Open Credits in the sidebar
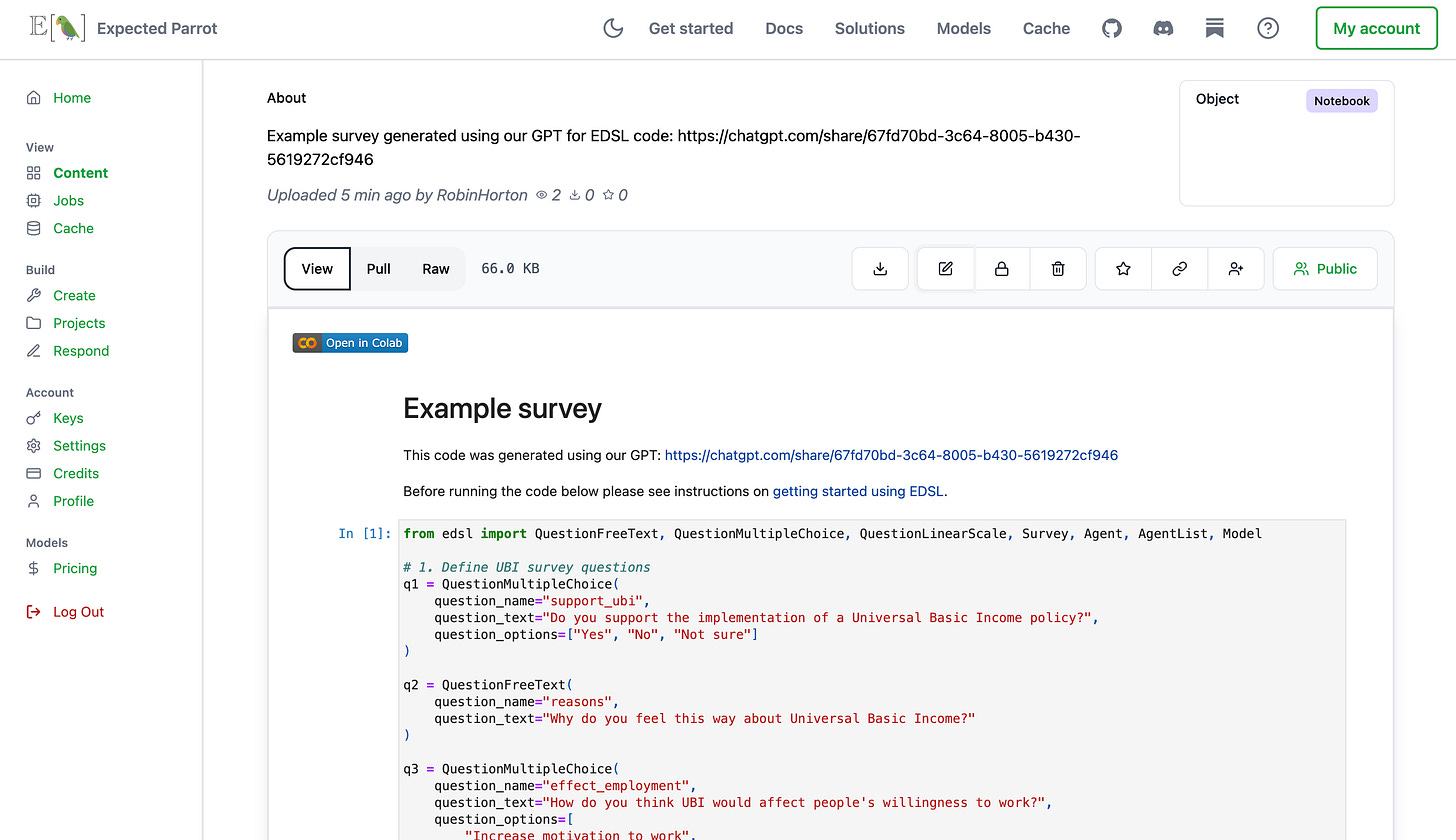The width and height of the screenshot is (1456, 840). click(76, 474)
